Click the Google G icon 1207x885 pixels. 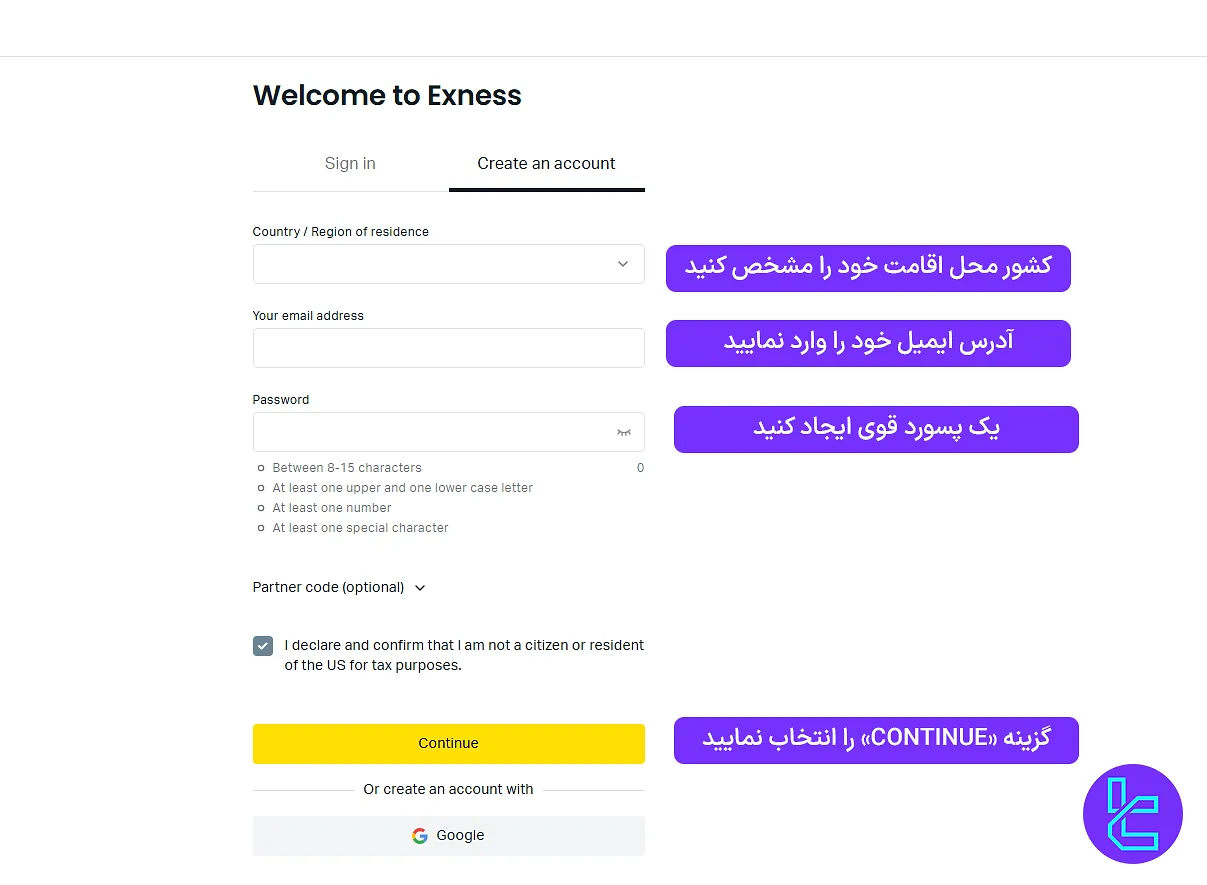[420, 835]
